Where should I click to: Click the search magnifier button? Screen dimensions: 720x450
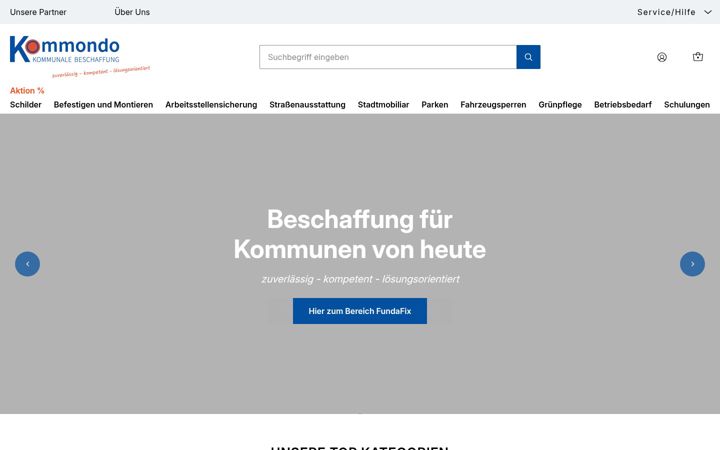(528, 57)
